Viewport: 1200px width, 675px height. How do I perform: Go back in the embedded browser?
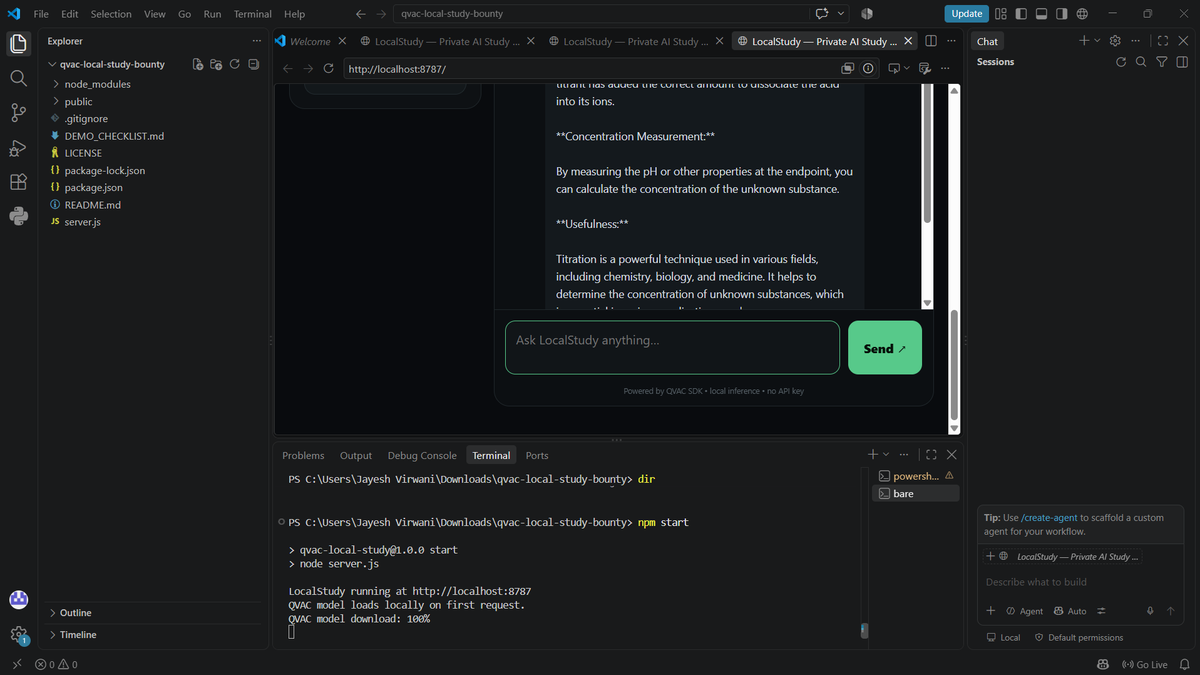[x=288, y=69]
